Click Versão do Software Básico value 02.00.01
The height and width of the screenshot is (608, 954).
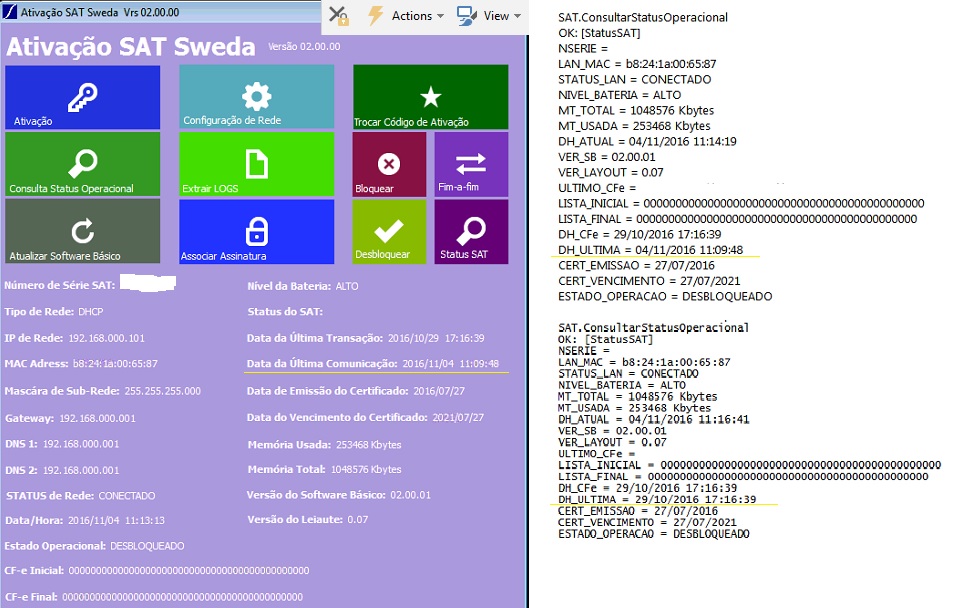click(410, 495)
